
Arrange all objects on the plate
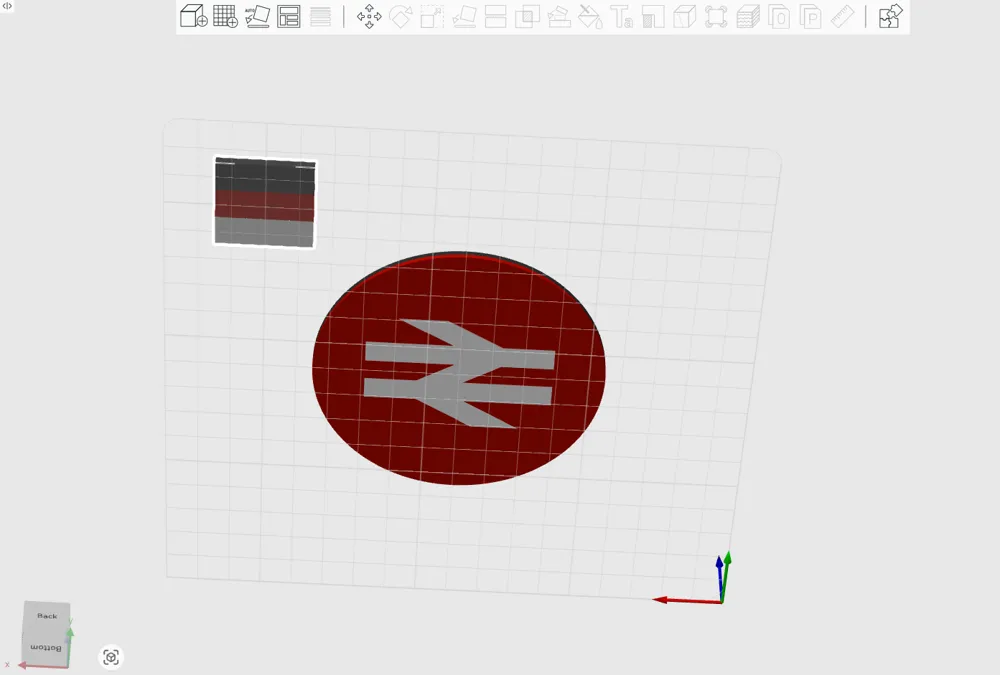[x=289, y=16]
